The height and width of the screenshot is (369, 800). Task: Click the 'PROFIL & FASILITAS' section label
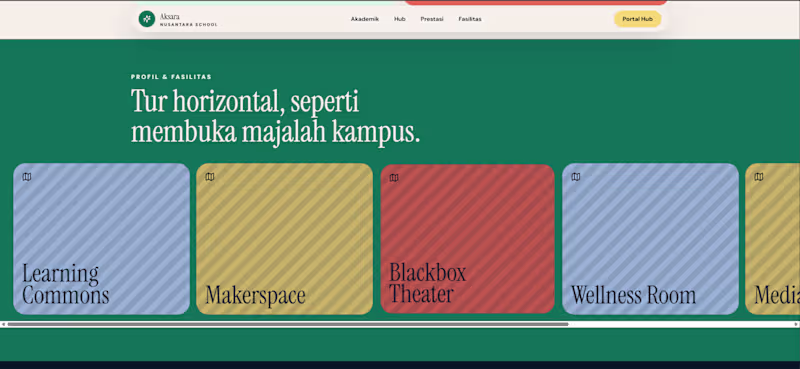(x=171, y=77)
